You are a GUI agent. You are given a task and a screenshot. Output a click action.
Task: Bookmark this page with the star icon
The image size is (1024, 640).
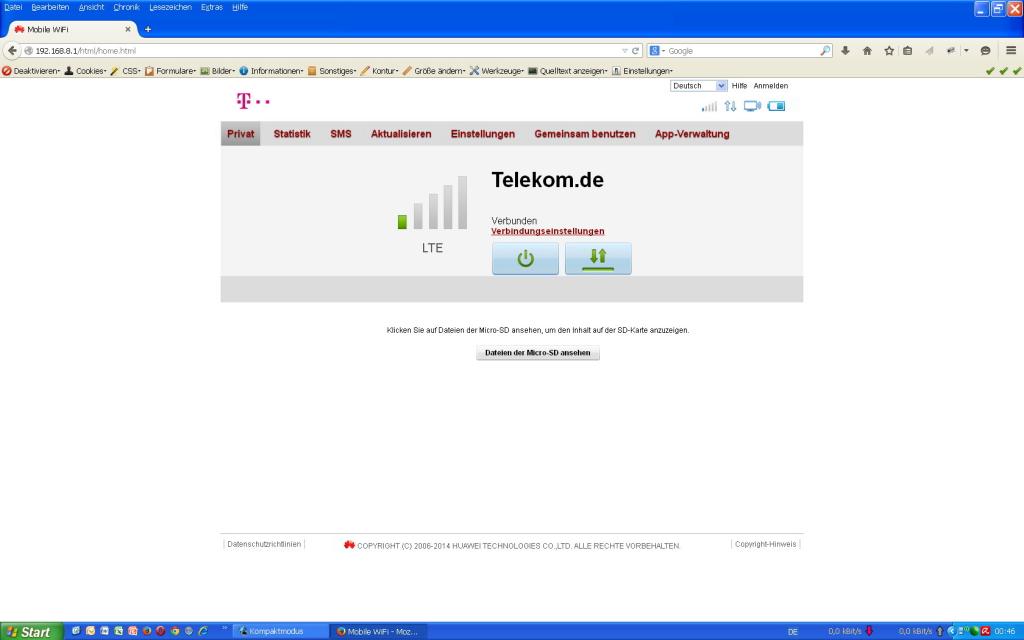(x=889, y=50)
